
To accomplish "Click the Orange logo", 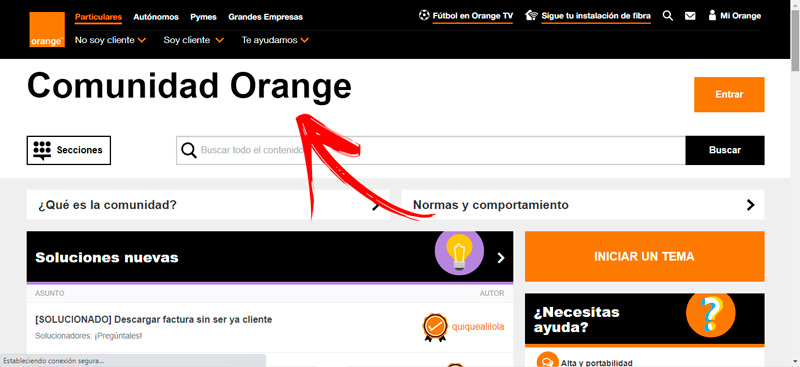I will click(47, 30).
